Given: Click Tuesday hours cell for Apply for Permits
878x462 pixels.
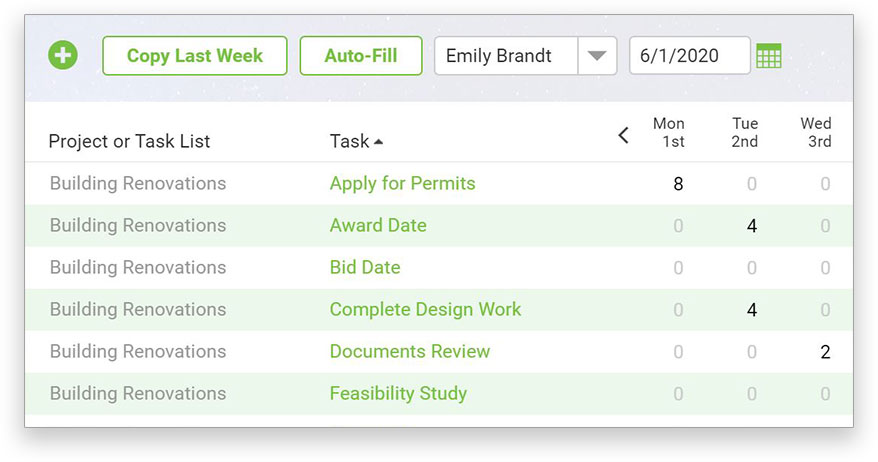Looking at the screenshot, I should (x=751, y=184).
